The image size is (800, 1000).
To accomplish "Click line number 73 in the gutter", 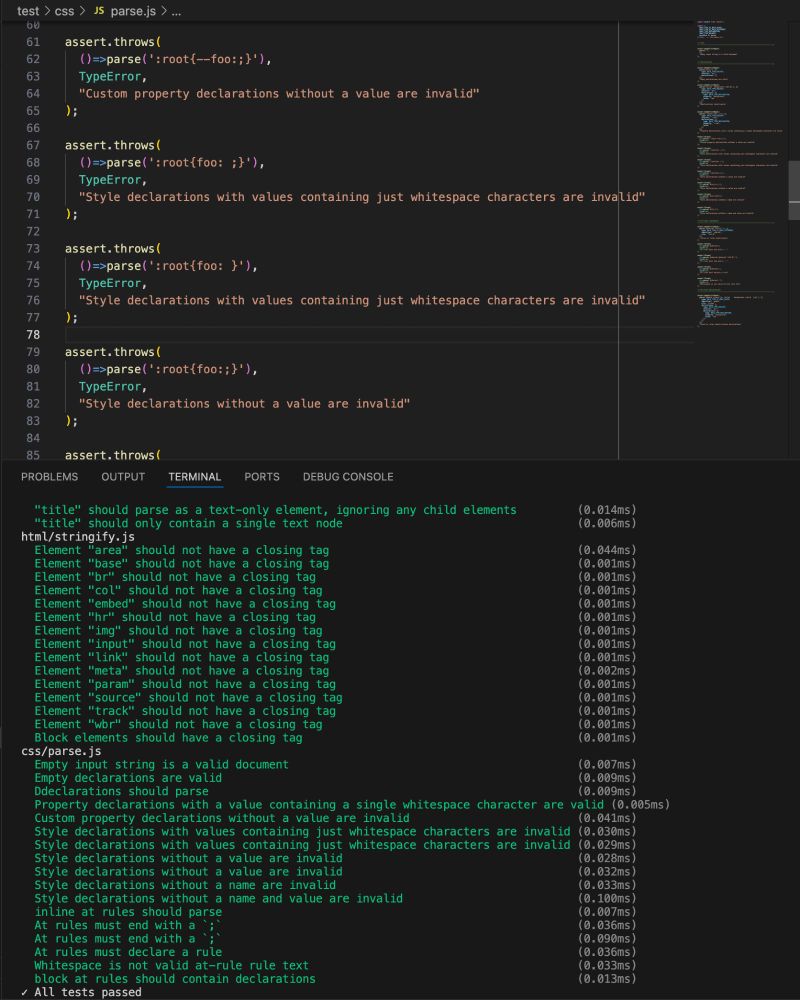I will click(33, 249).
